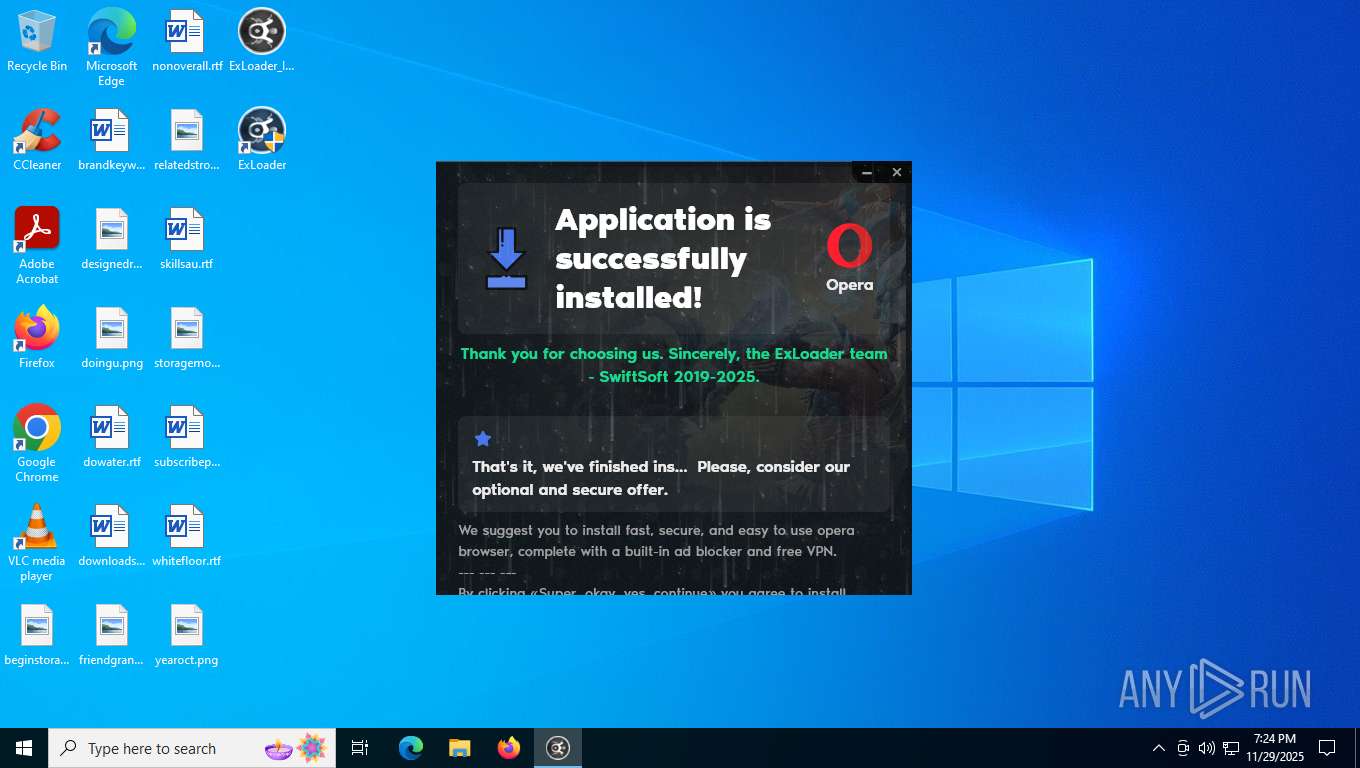Select the yearoct.png image file
This screenshot has width=1360, height=768.
tap(187, 635)
